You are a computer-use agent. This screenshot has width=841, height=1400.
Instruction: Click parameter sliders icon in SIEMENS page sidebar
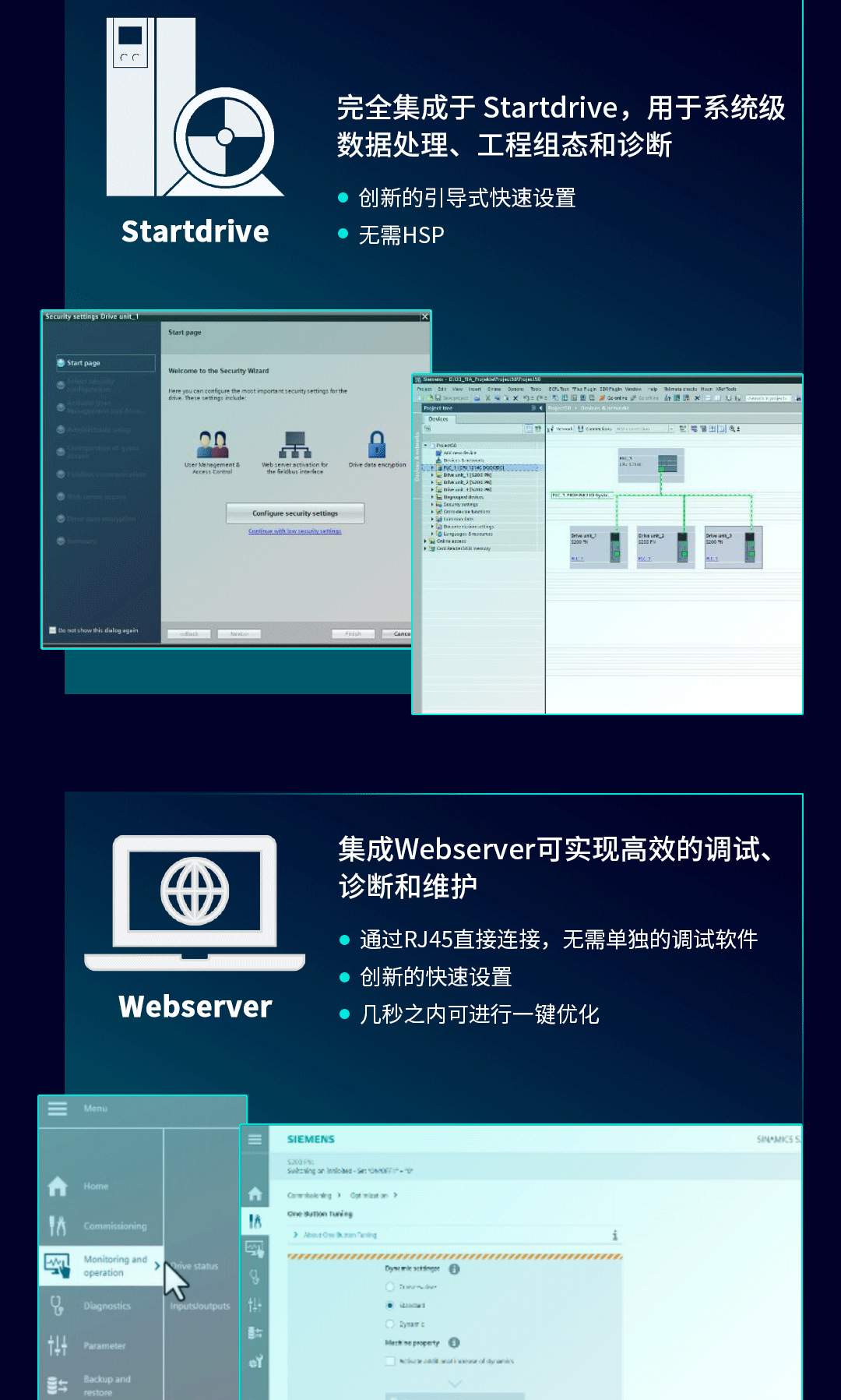[x=255, y=1304]
